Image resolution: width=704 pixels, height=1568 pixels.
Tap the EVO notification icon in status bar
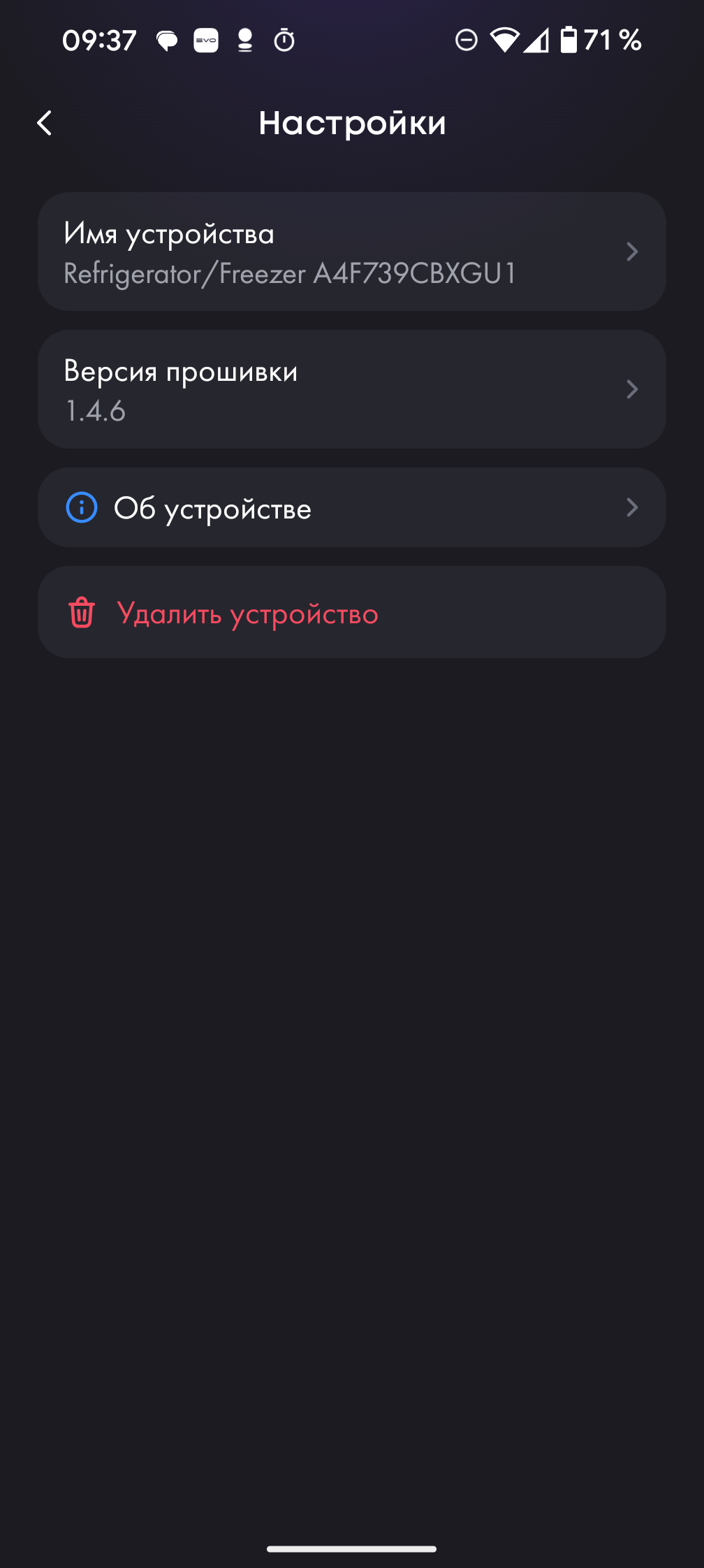pyautogui.click(x=206, y=41)
